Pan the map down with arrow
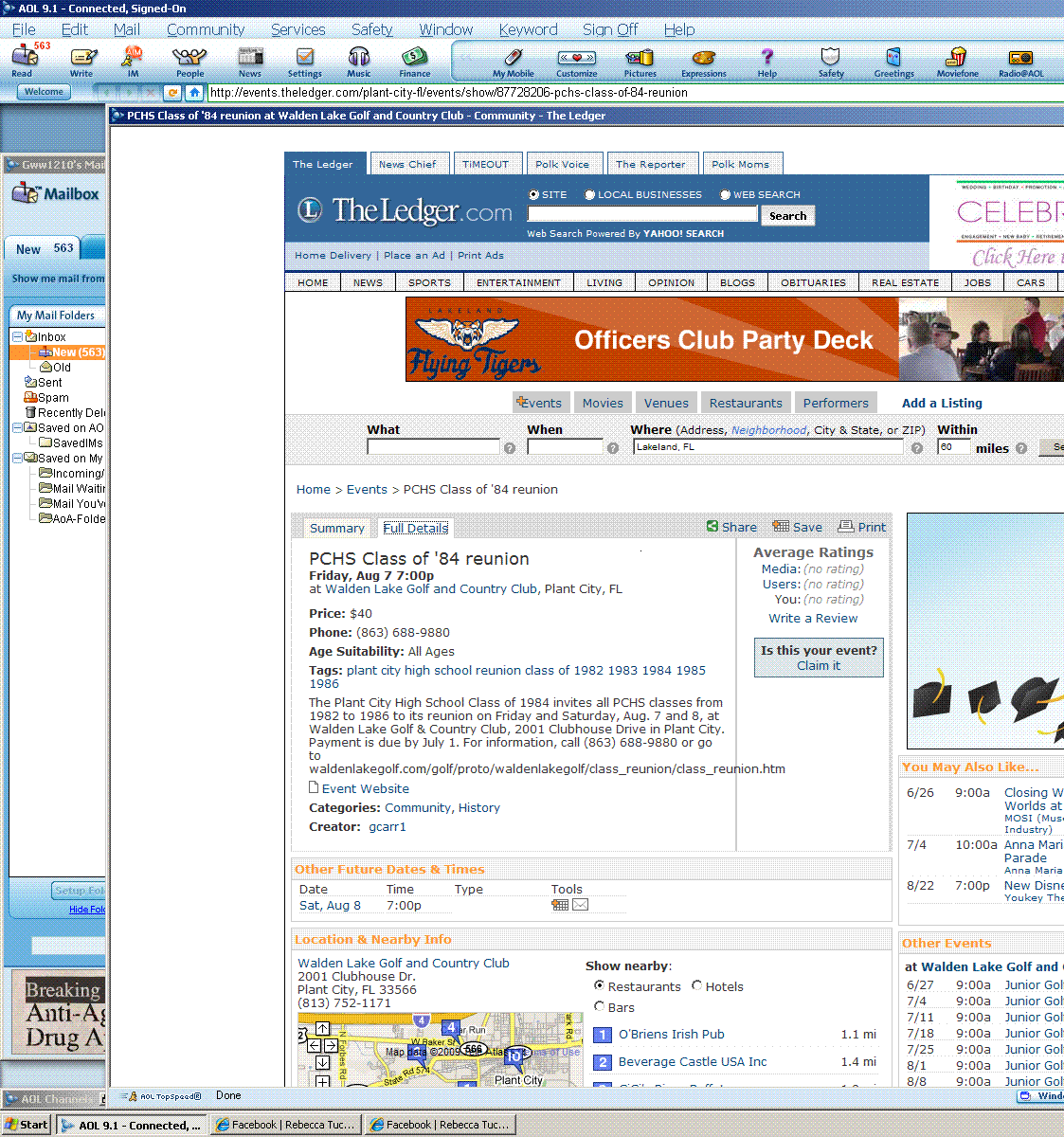Viewport: 1064px width, 1137px height. pos(322,1062)
